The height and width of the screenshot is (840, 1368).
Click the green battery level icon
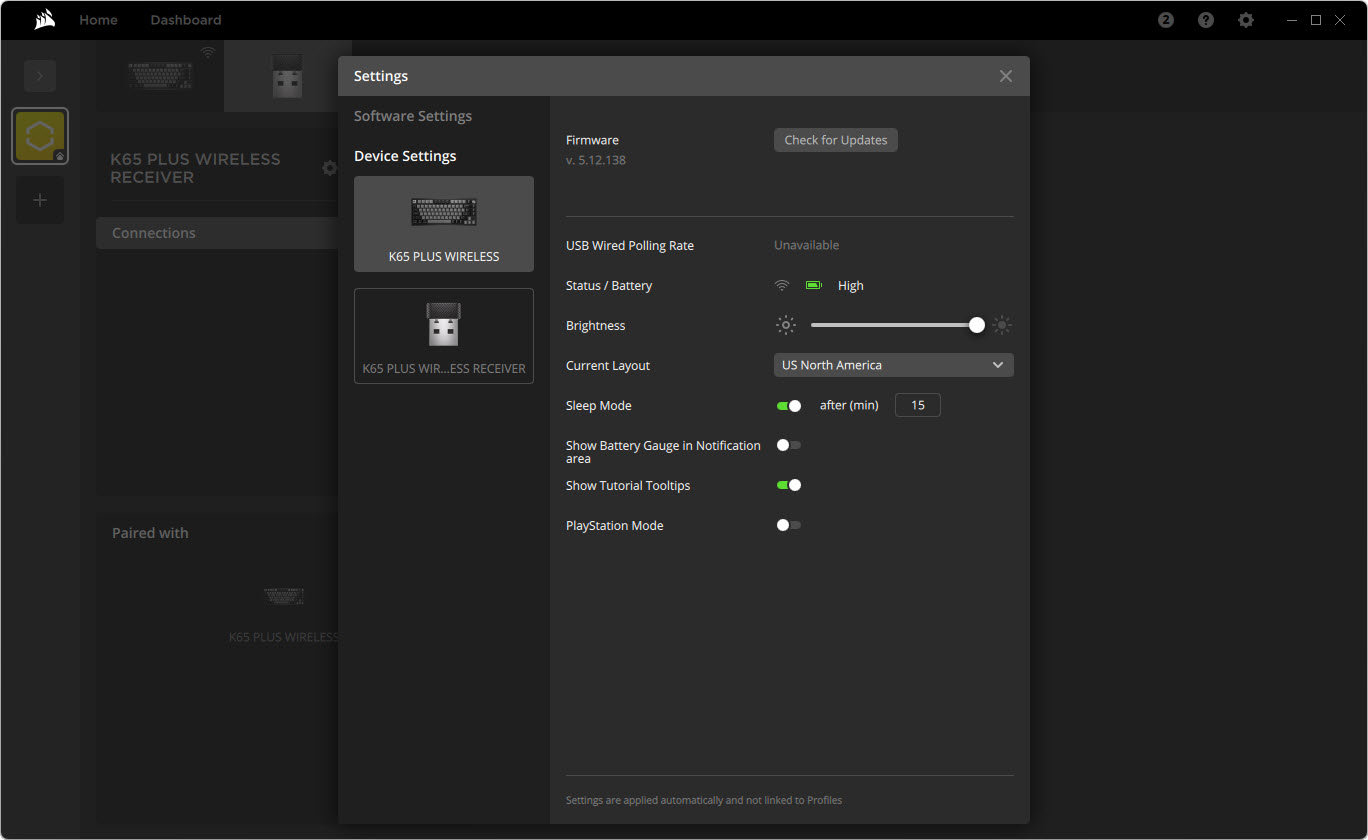[x=814, y=285]
